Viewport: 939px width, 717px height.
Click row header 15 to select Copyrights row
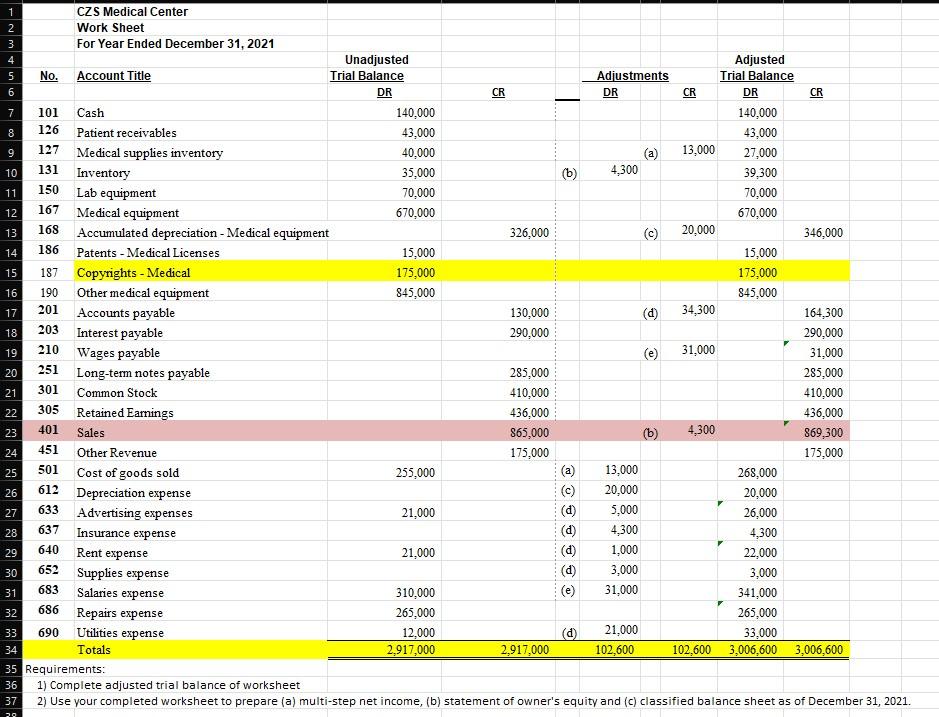click(9, 272)
